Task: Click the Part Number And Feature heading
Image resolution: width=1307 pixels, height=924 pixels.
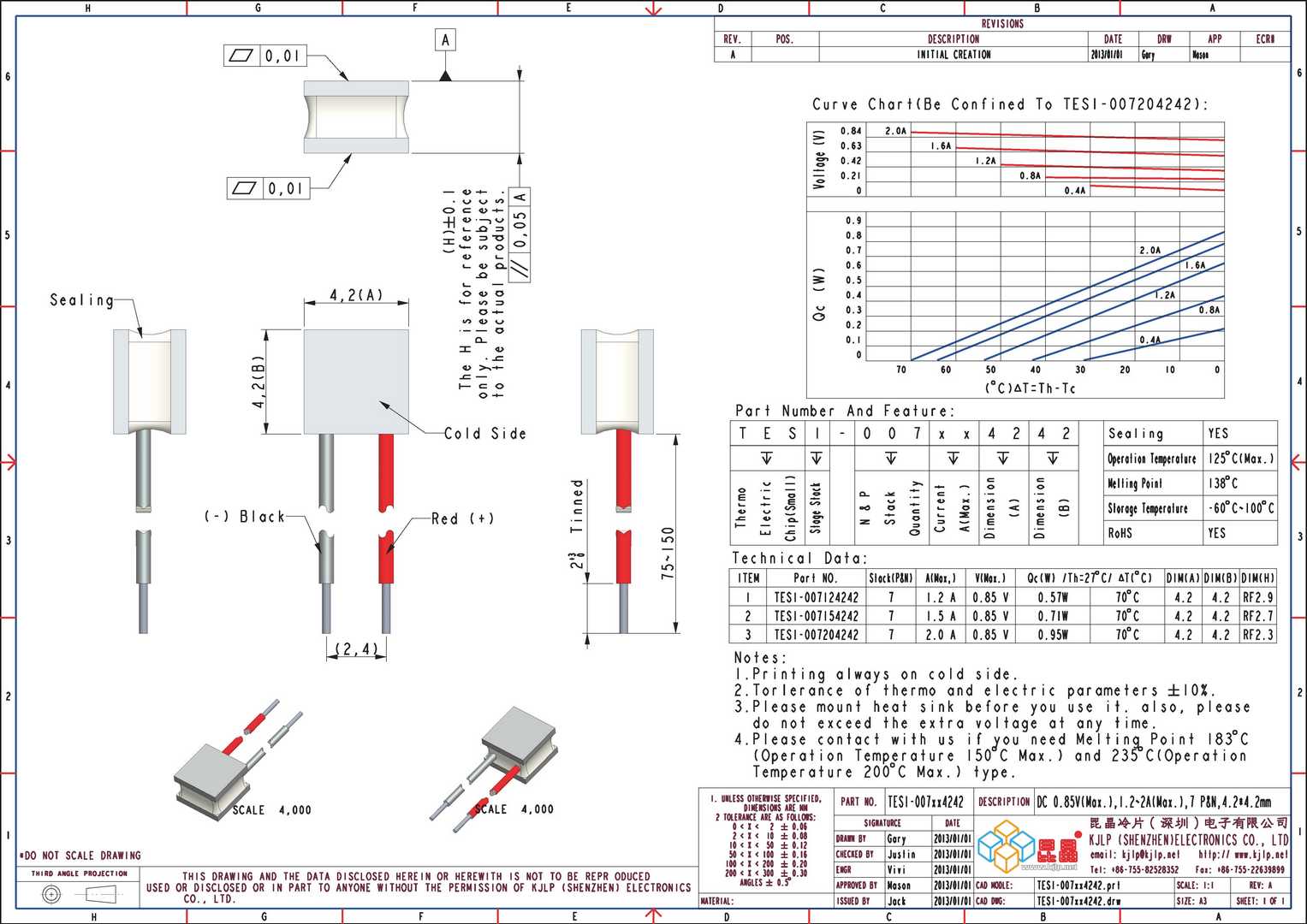Action: (844, 411)
